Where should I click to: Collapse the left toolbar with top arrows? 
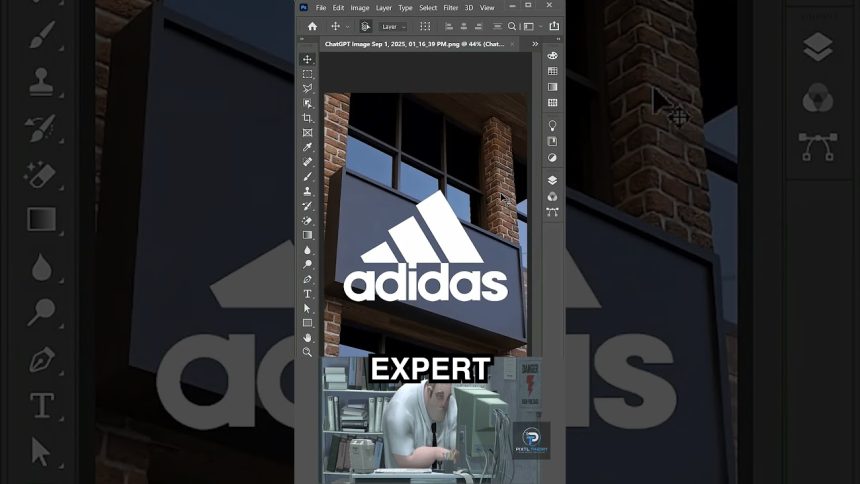coord(301,39)
